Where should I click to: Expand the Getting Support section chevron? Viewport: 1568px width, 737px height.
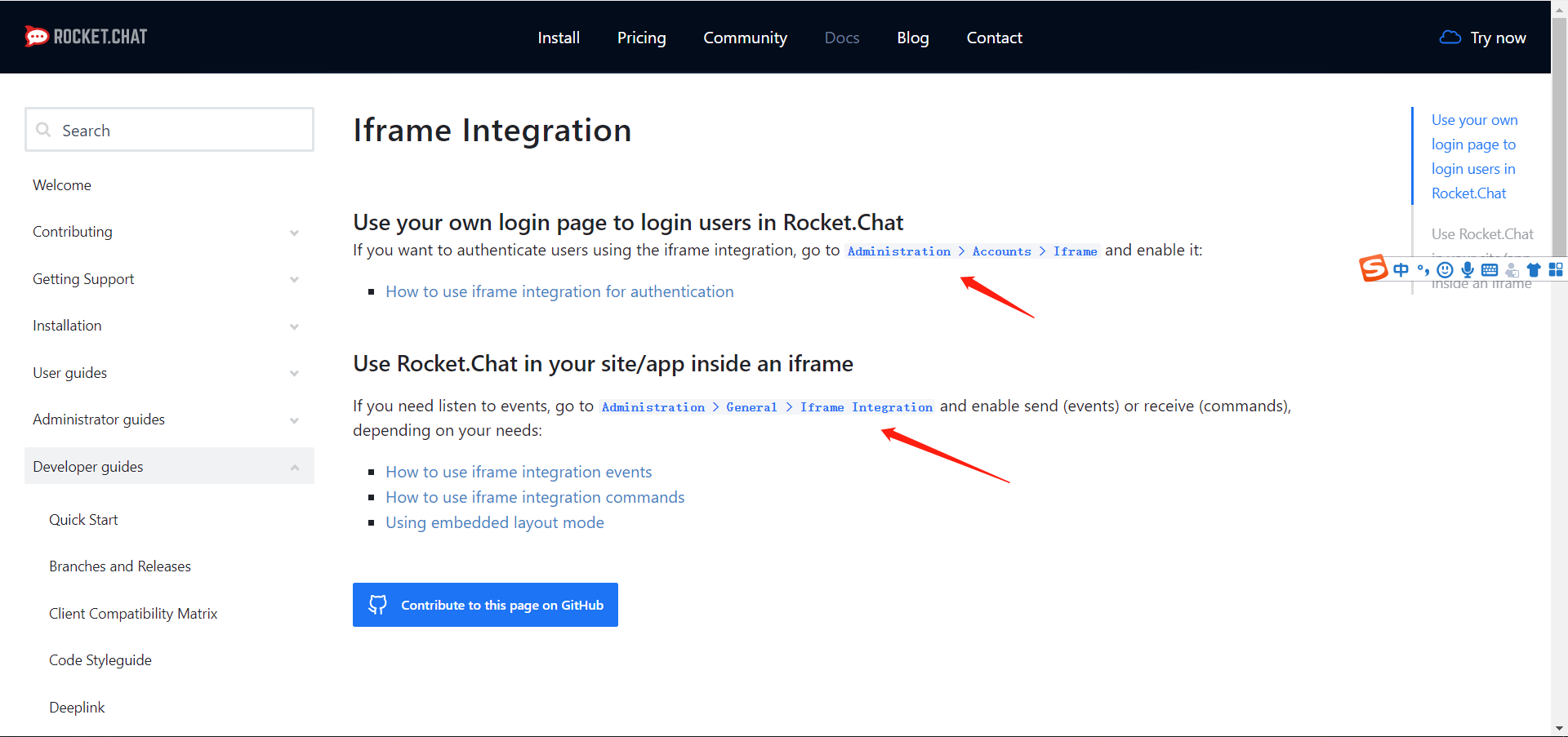tap(294, 279)
